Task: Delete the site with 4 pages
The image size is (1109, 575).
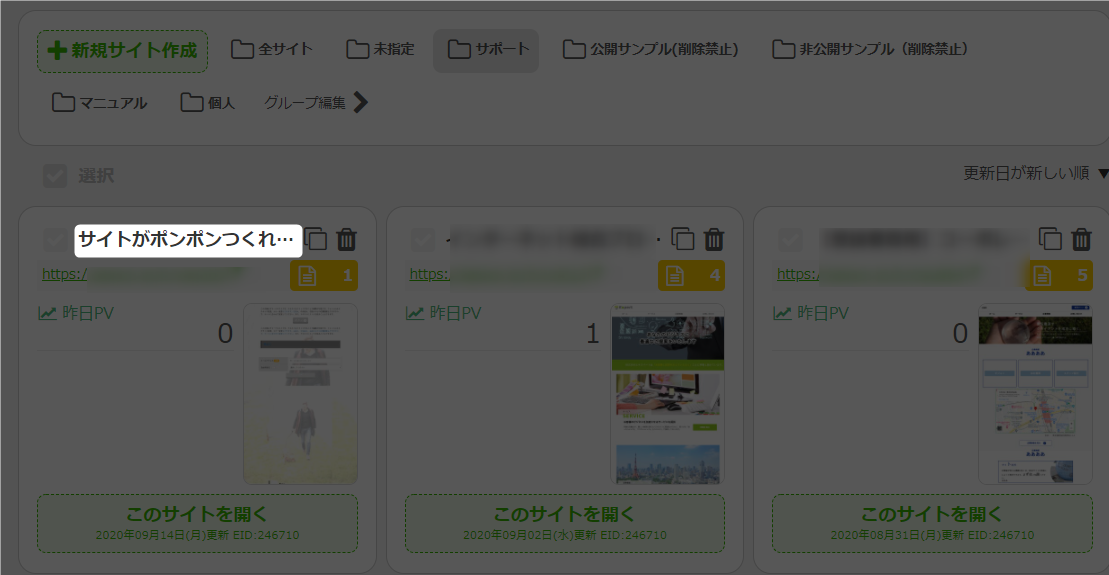Action: click(x=714, y=240)
